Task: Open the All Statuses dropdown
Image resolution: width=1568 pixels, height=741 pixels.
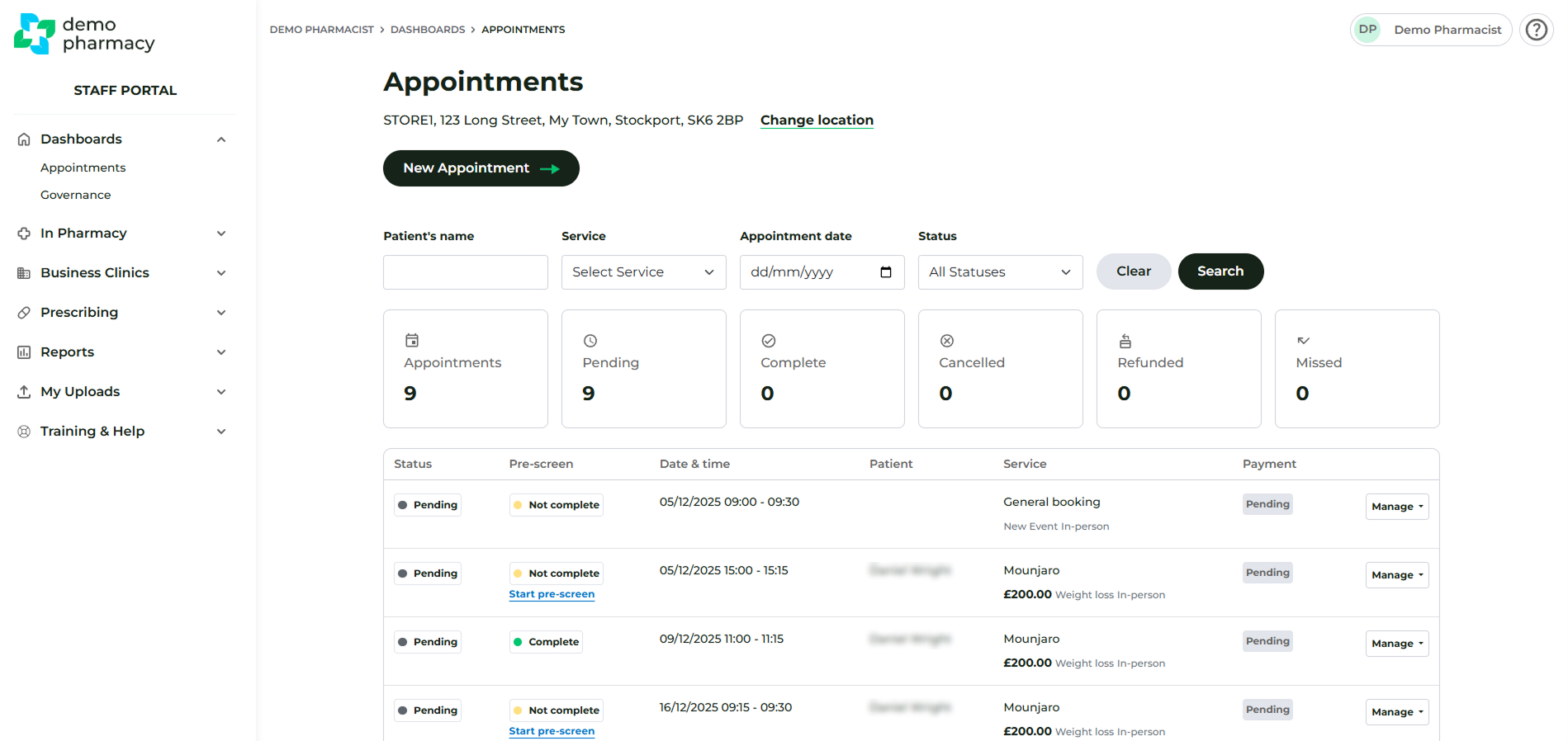Action: (1000, 272)
